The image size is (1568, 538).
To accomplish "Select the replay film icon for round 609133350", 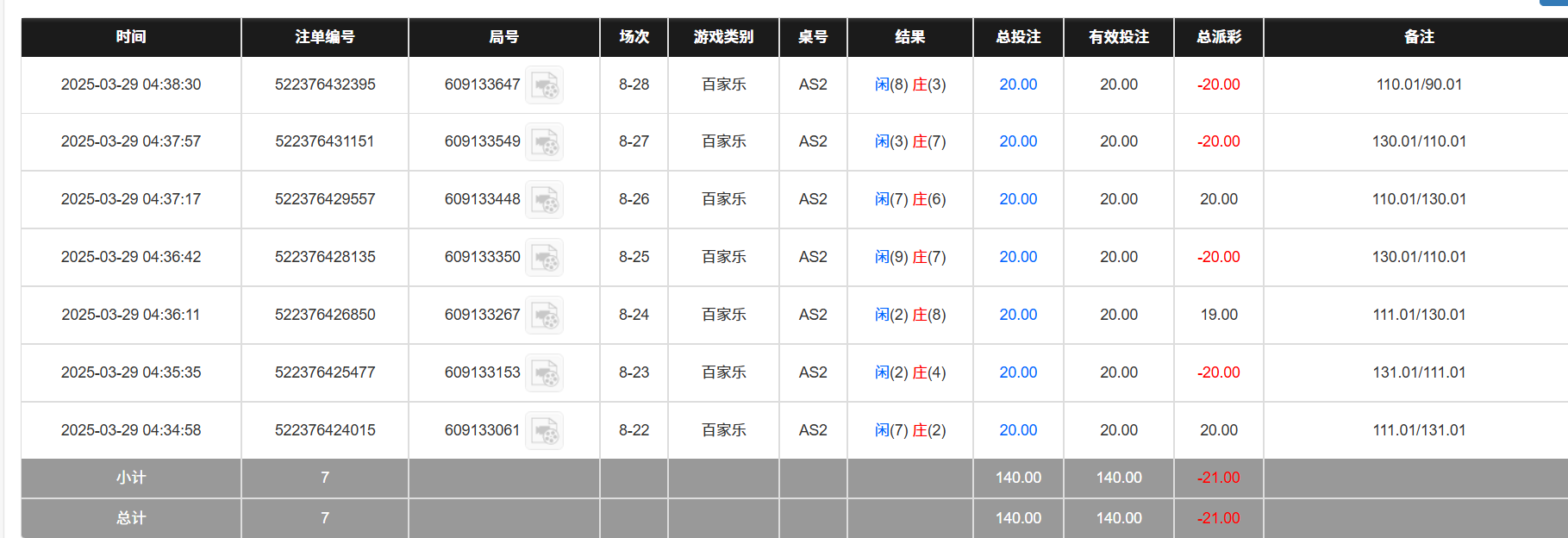I will point(545,258).
